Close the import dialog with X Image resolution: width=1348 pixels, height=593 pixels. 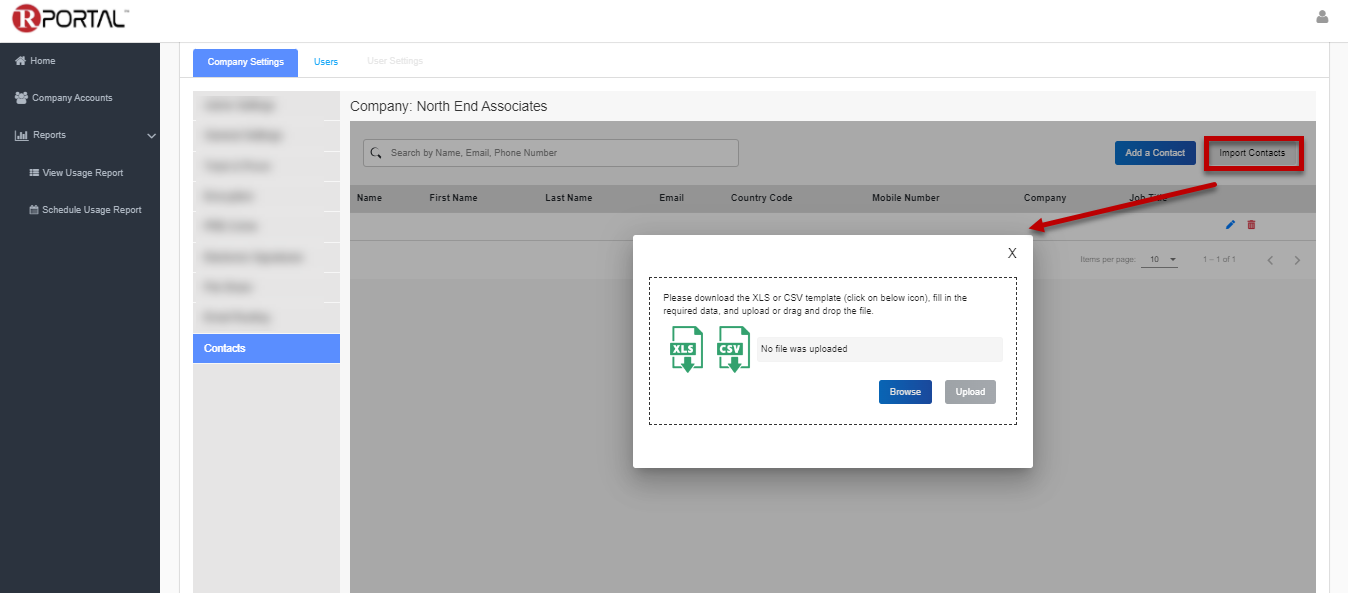[x=1012, y=253]
